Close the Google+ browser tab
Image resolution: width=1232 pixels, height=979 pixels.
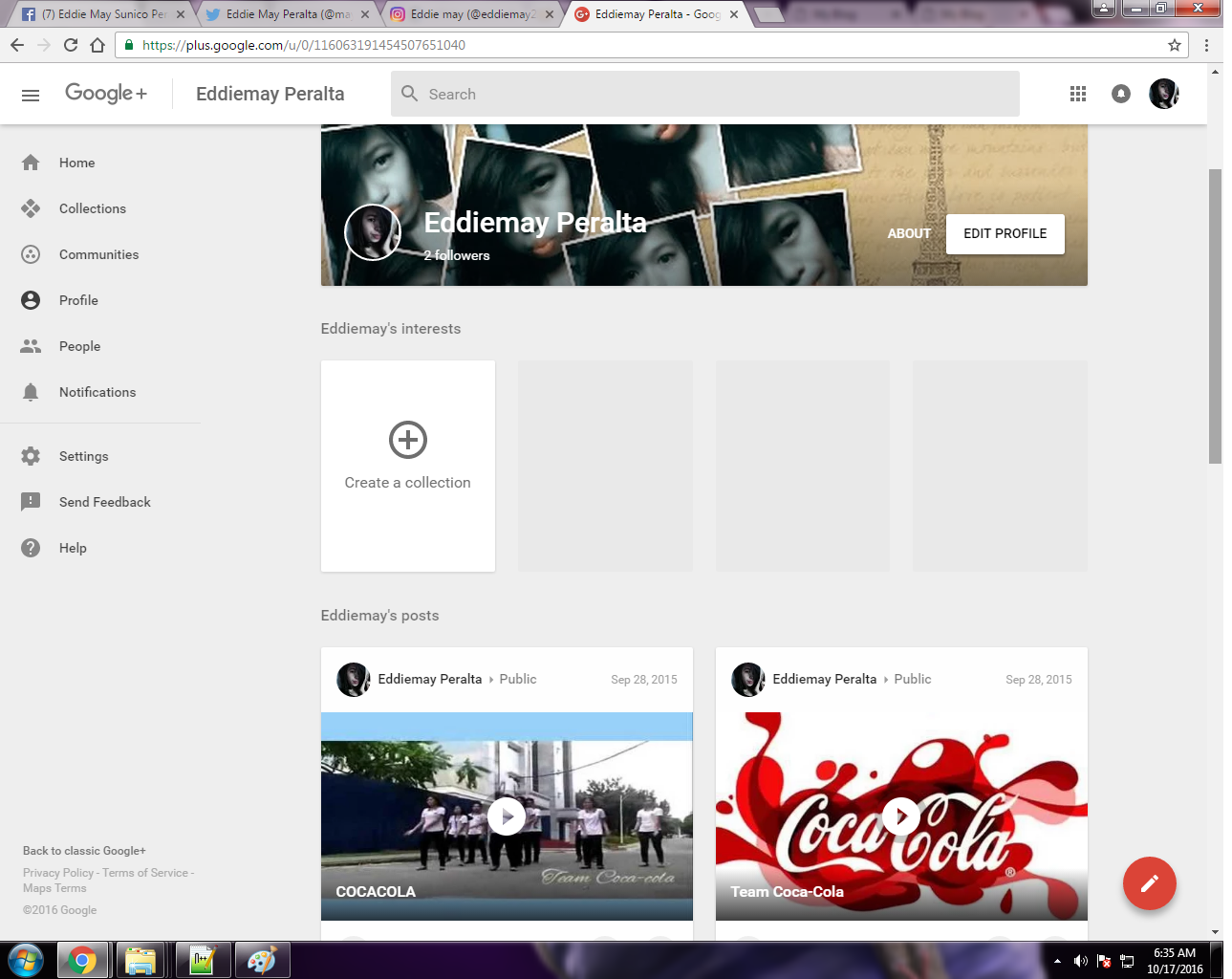coord(734,14)
